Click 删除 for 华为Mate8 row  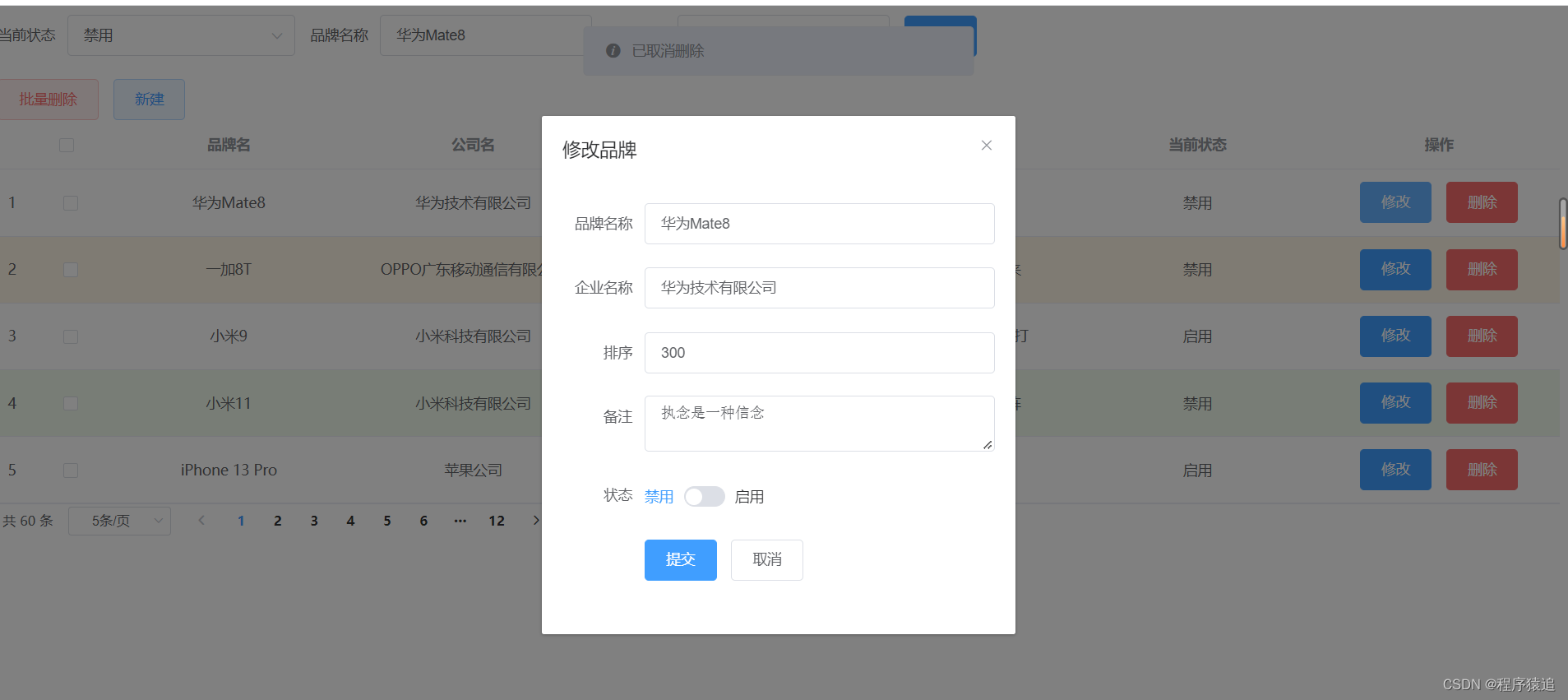click(x=1482, y=202)
